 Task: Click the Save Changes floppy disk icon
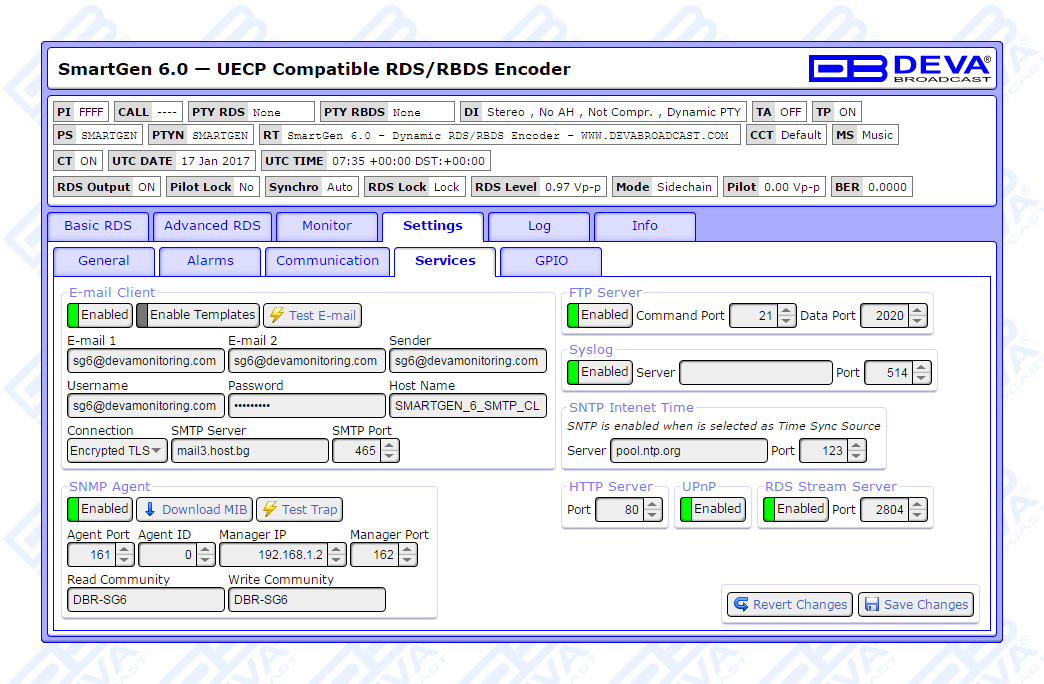tap(871, 604)
